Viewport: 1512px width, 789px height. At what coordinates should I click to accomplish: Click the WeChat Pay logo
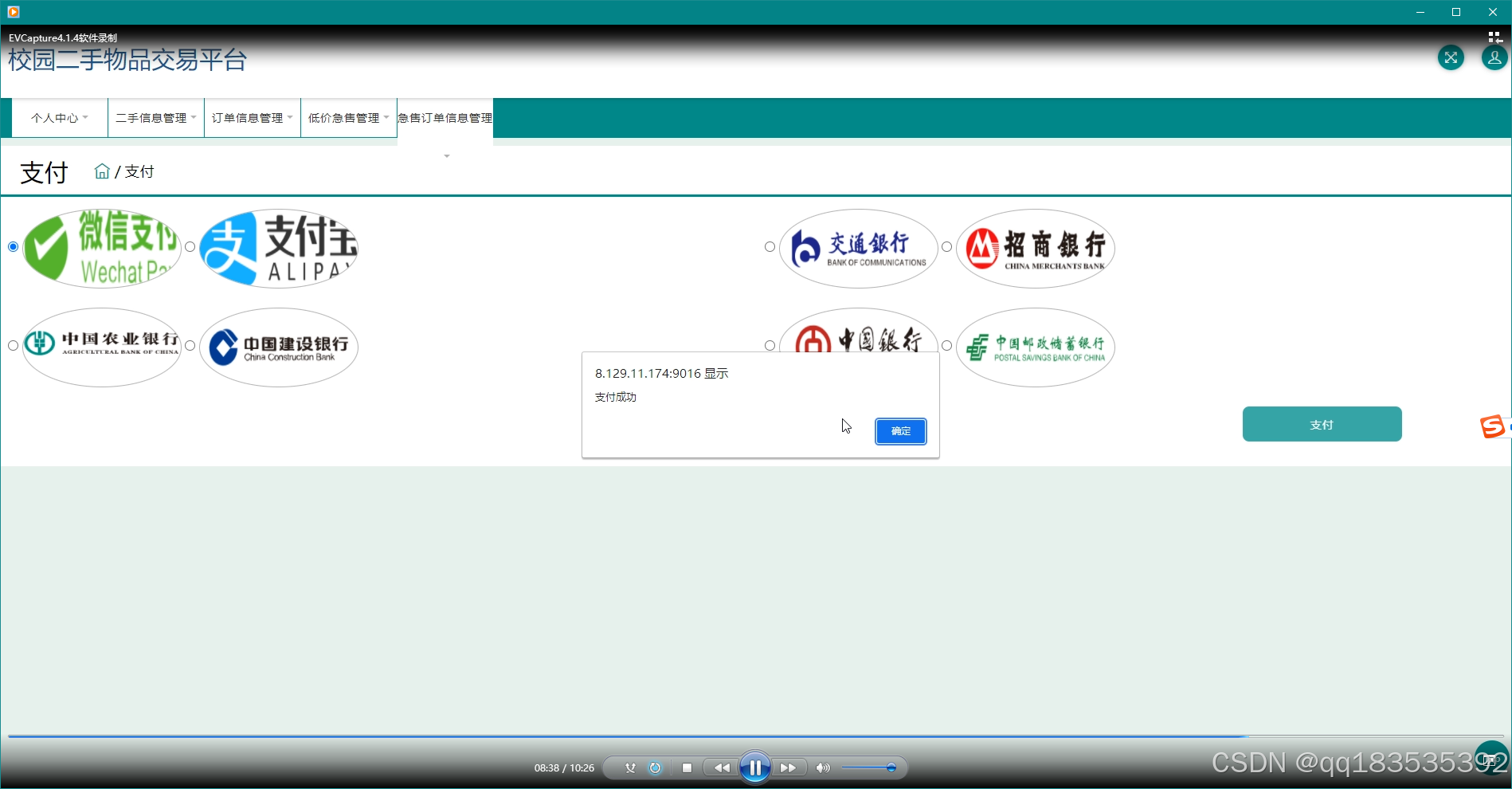coord(102,248)
